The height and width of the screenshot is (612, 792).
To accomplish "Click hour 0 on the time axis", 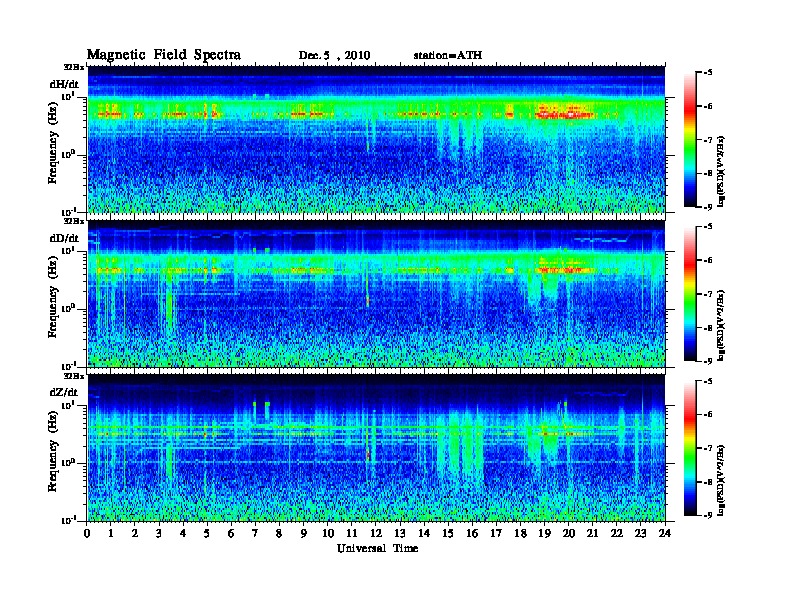I will [87, 533].
